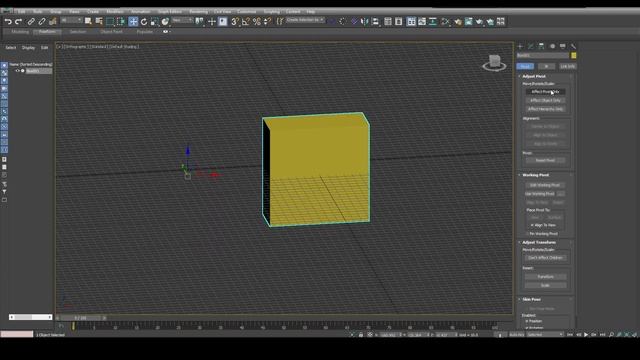Click the Don't Affect Children button
640x360 pixels.
click(x=545, y=258)
